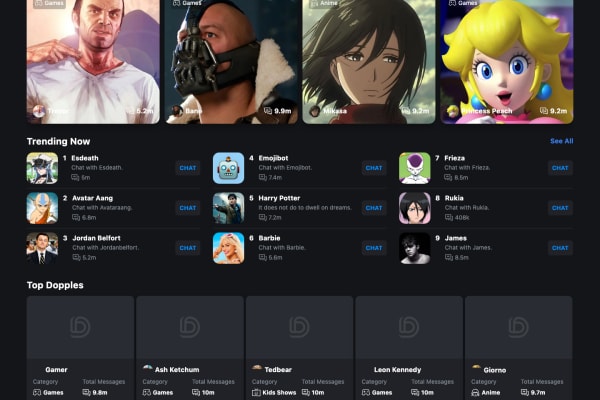
Task: Open the Tedbear dopple card
Action: [x=300, y=348]
